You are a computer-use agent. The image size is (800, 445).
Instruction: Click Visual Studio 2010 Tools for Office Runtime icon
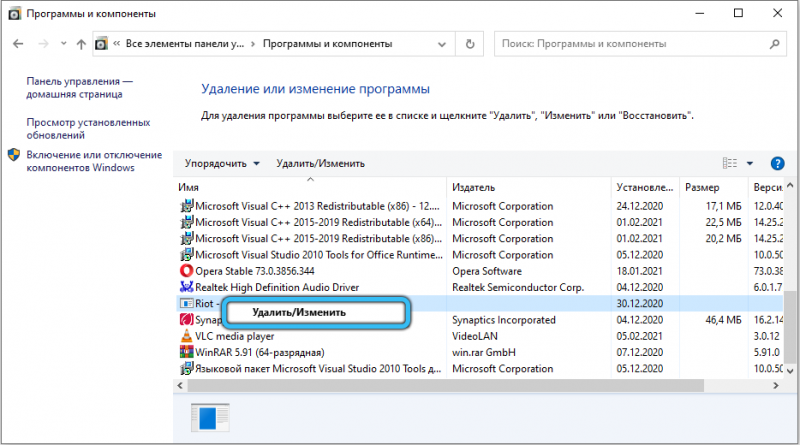pos(187,255)
